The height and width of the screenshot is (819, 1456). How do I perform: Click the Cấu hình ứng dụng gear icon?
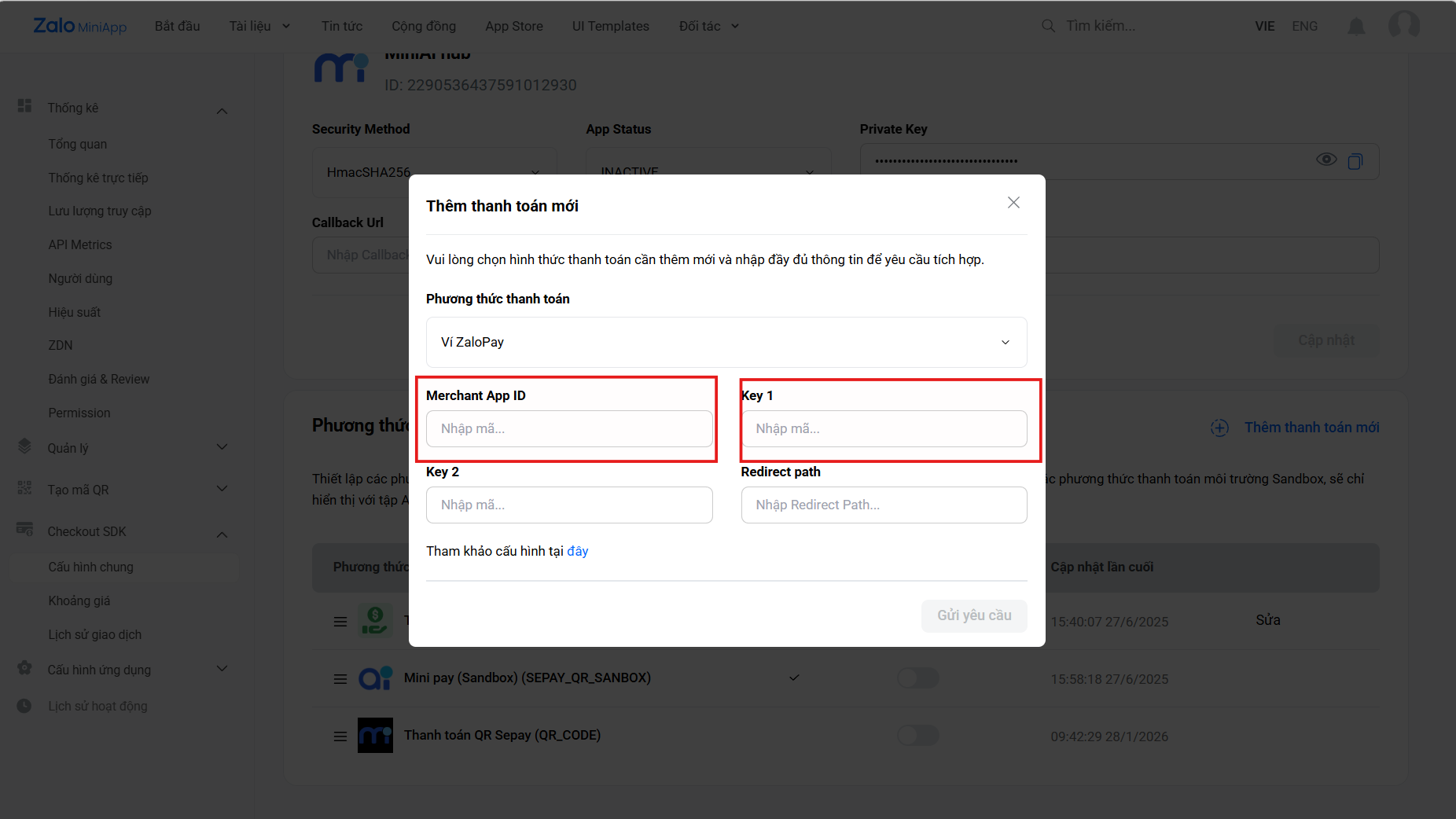tap(24, 668)
